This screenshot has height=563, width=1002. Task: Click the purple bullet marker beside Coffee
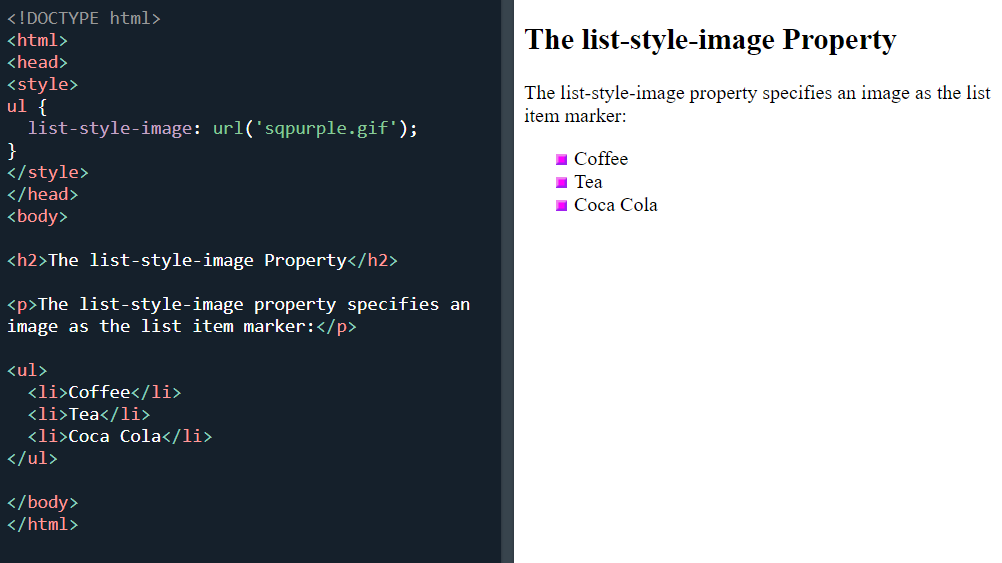[561, 159]
